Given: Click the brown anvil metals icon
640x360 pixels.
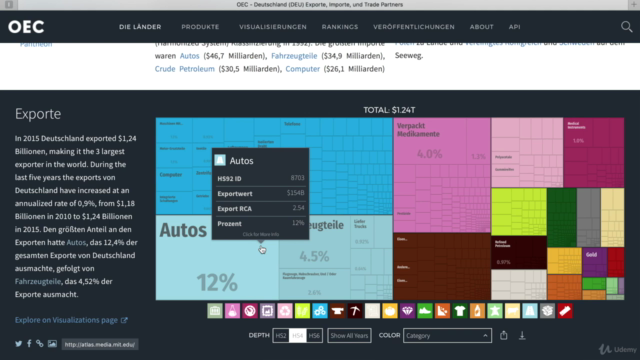Looking at the screenshot, I should pyautogui.click(x=338, y=311).
